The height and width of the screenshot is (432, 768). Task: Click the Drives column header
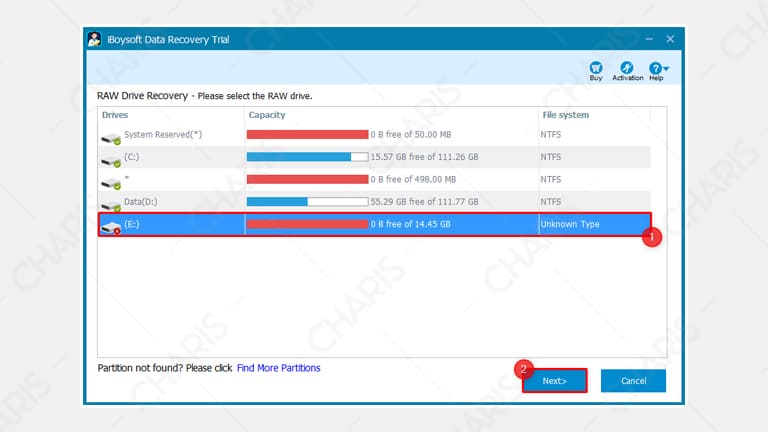[115, 115]
